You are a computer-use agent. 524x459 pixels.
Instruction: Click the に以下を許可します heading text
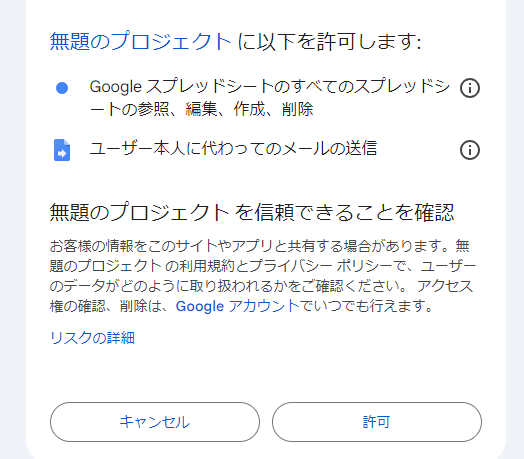329,41
